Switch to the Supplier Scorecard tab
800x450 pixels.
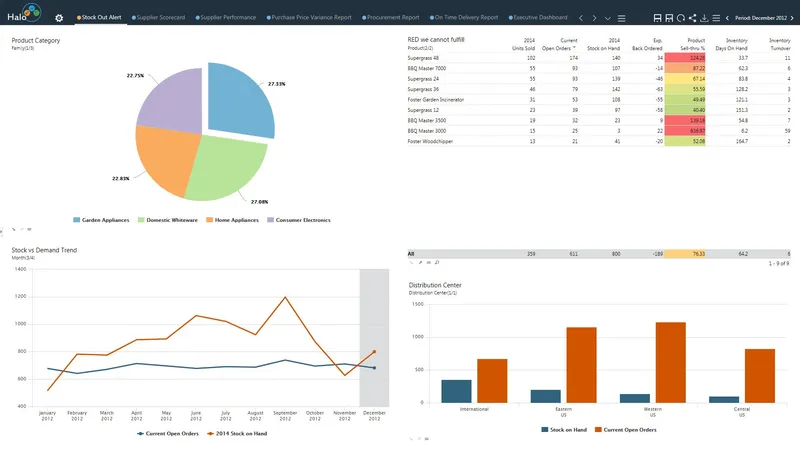click(159, 17)
